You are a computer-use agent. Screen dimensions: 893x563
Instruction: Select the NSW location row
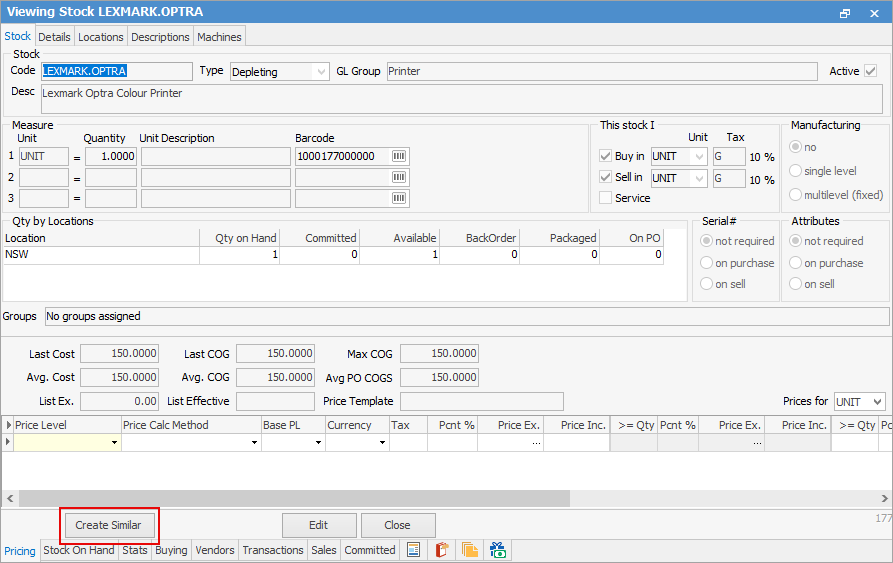(x=333, y=254)
